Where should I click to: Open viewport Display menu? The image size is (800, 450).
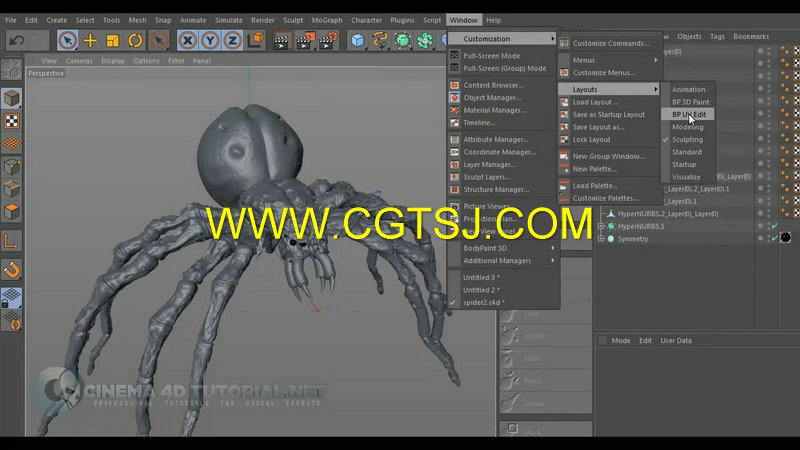pos(113,61)
